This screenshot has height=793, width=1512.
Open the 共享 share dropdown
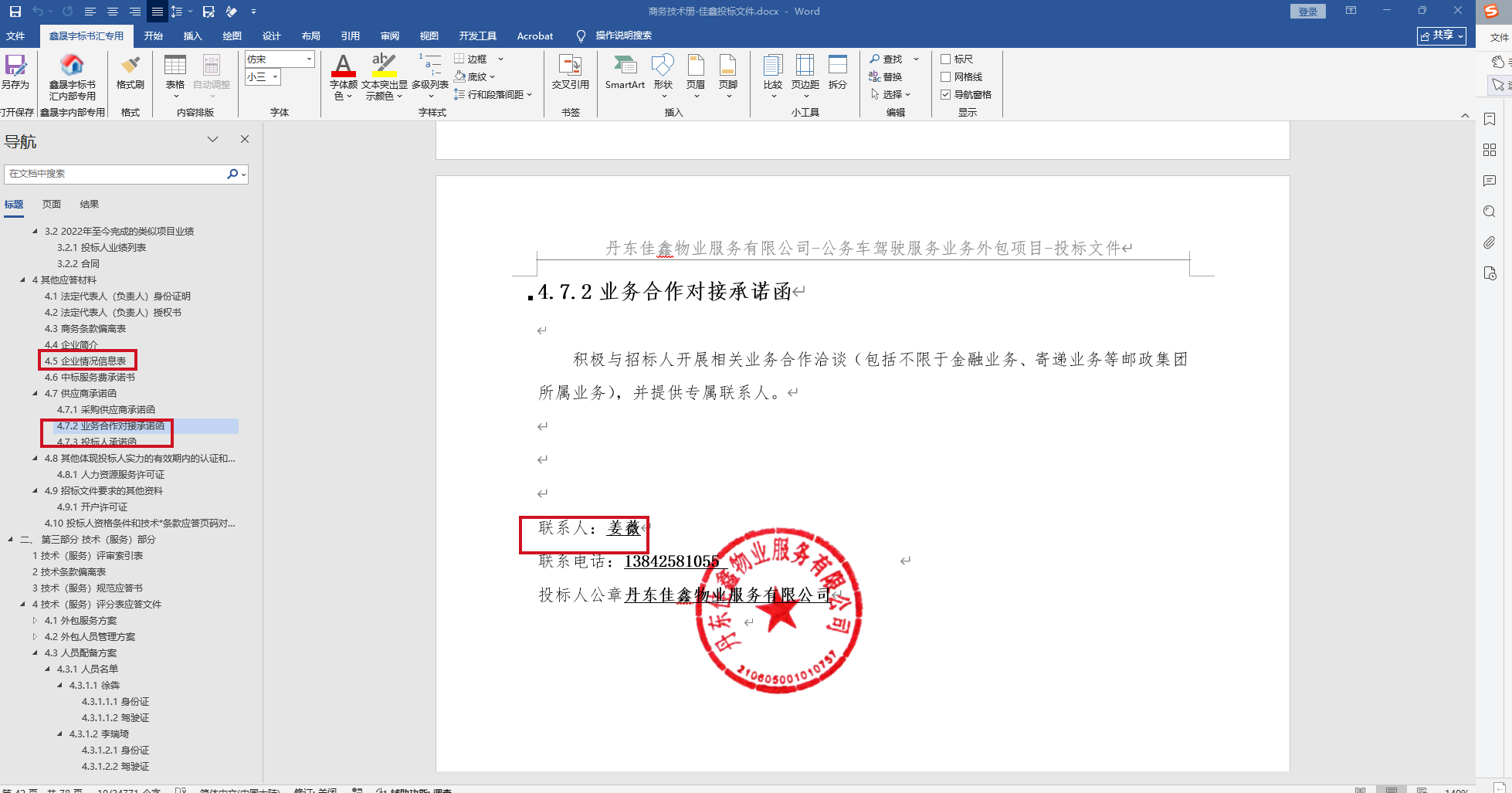(x=1442, y=36)
